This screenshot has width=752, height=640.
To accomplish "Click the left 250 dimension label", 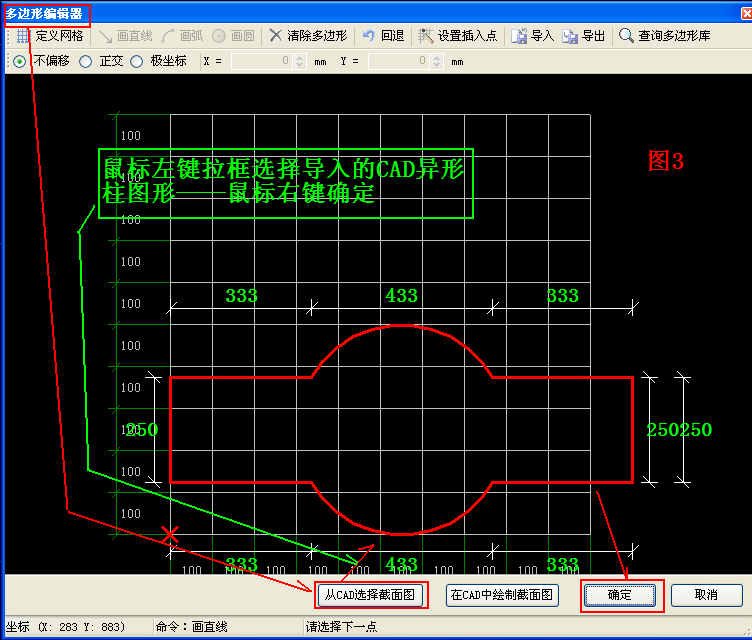I will tap(142, 429).
